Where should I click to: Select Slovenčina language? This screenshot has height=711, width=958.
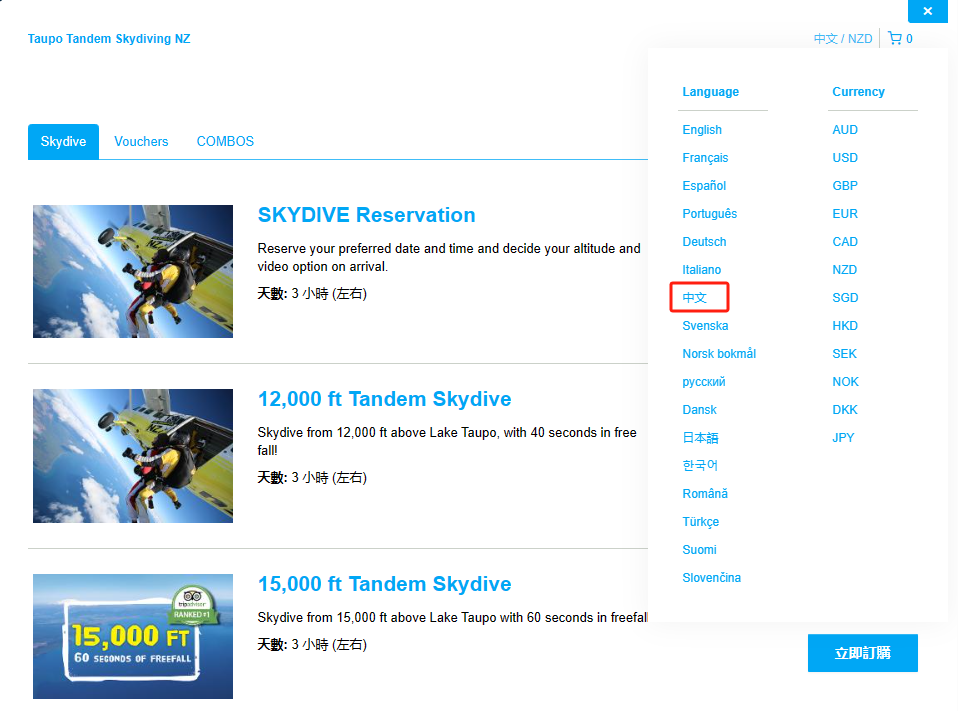[x=712, y=578]
